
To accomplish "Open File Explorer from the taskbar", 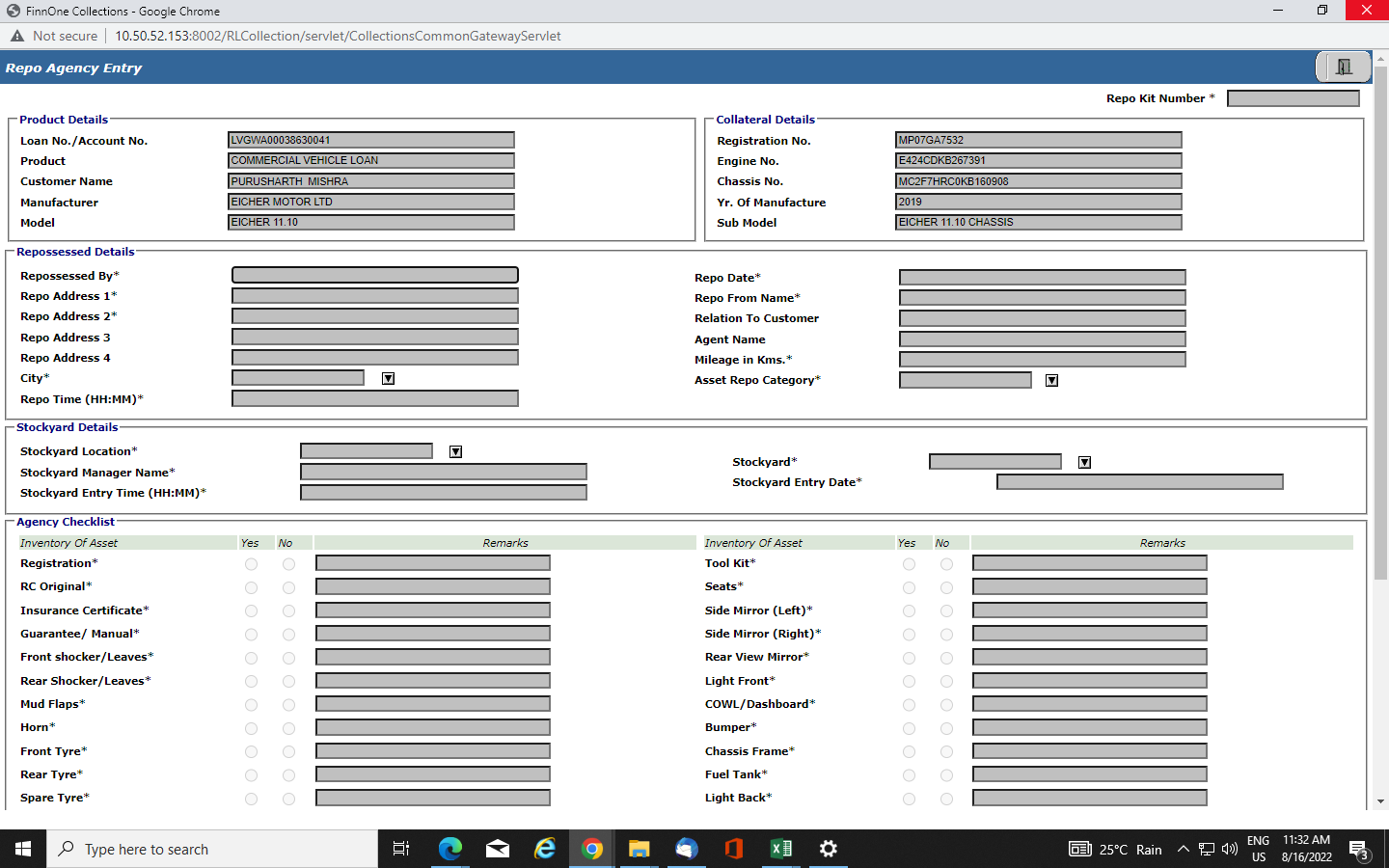I will click(x=640, y=849).
